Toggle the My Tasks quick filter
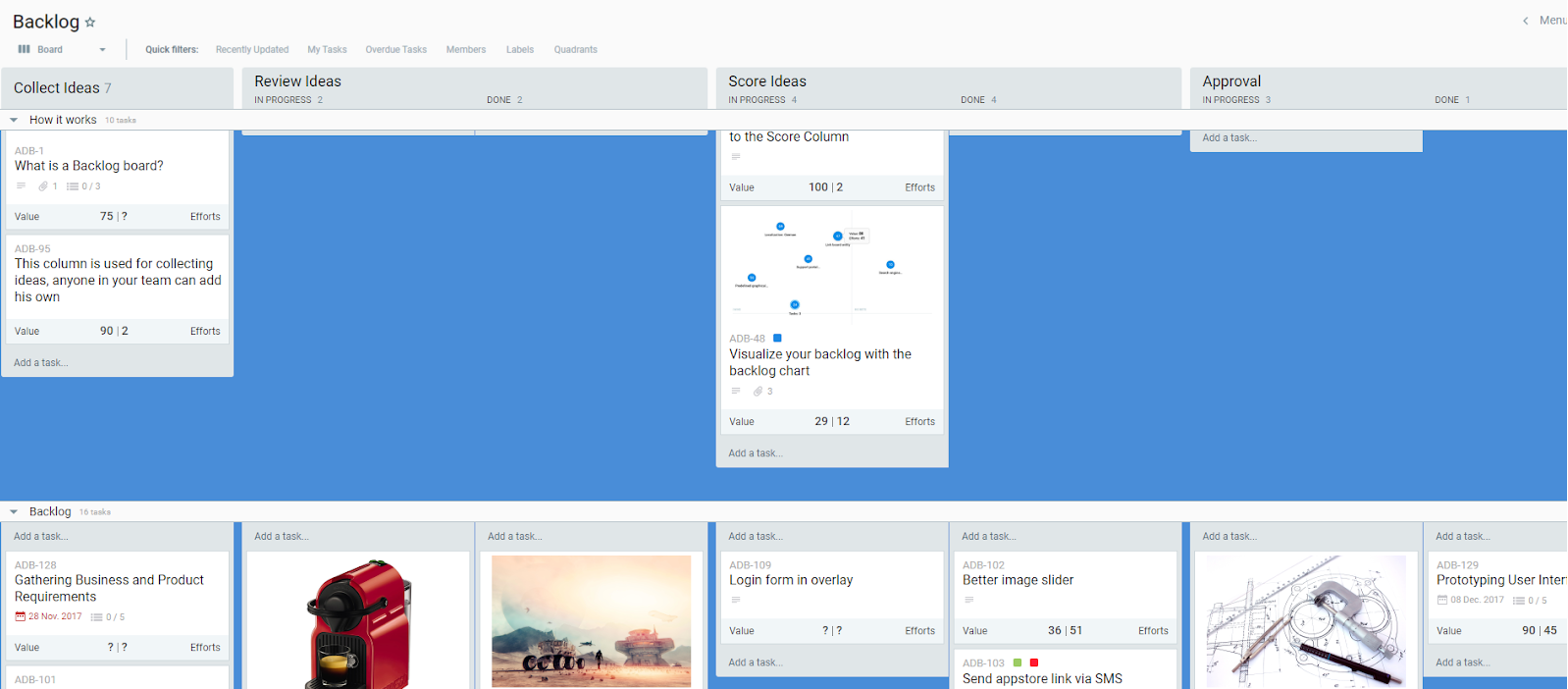The height and width of the screenshot is (689, 1568). click(327, 50)
